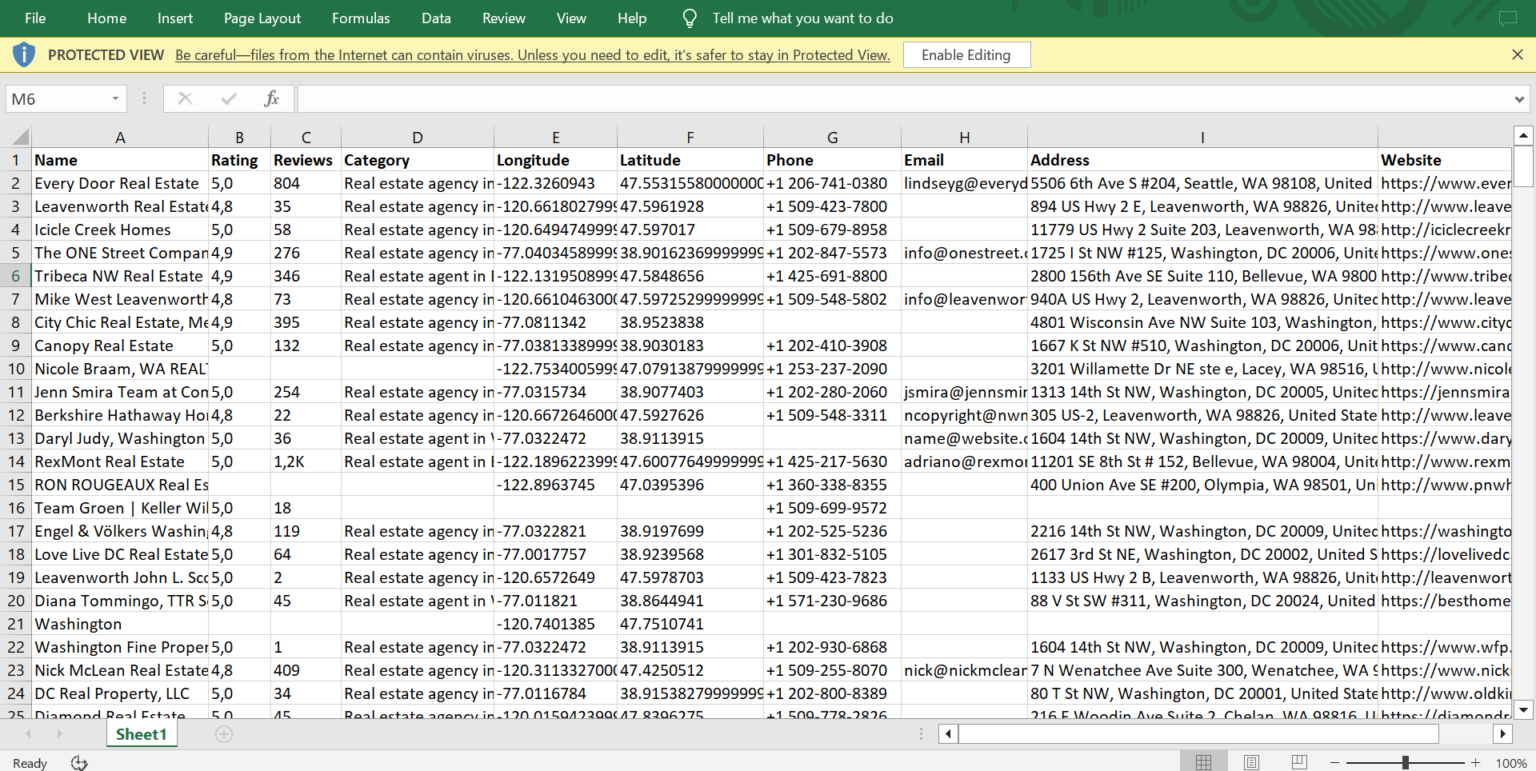This screenshot has width=1536, height=771.
Task: Click the Enable Editing button
Action: [966, 54]
